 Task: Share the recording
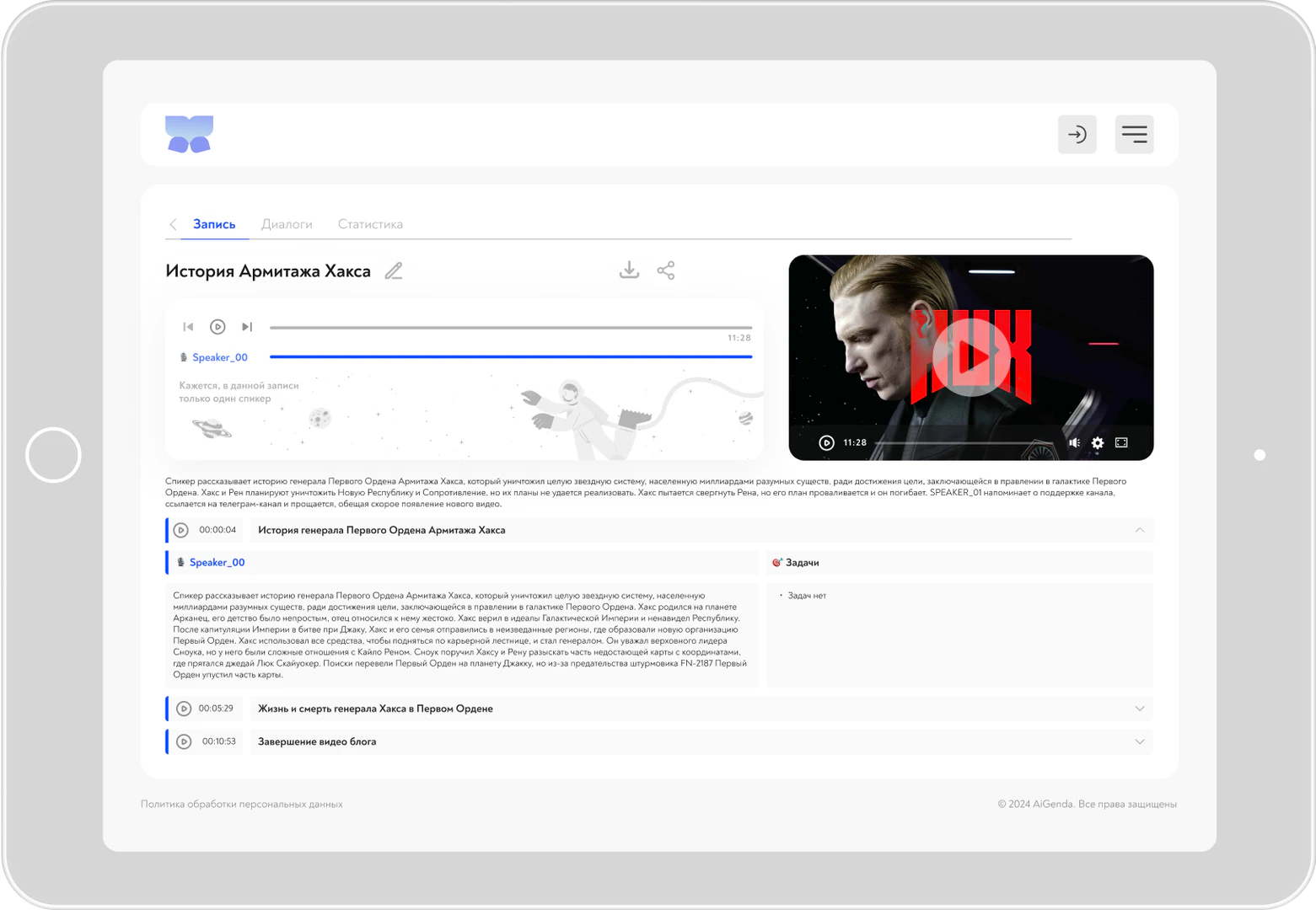[x=666, y=270]
